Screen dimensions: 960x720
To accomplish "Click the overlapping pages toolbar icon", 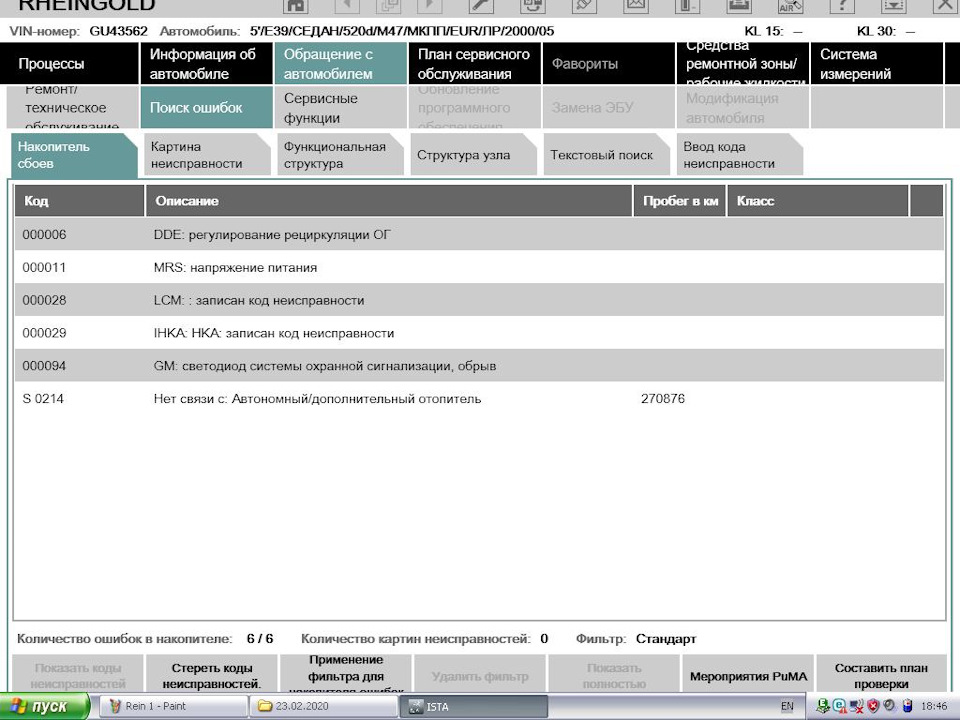I will tap(388, 6).
